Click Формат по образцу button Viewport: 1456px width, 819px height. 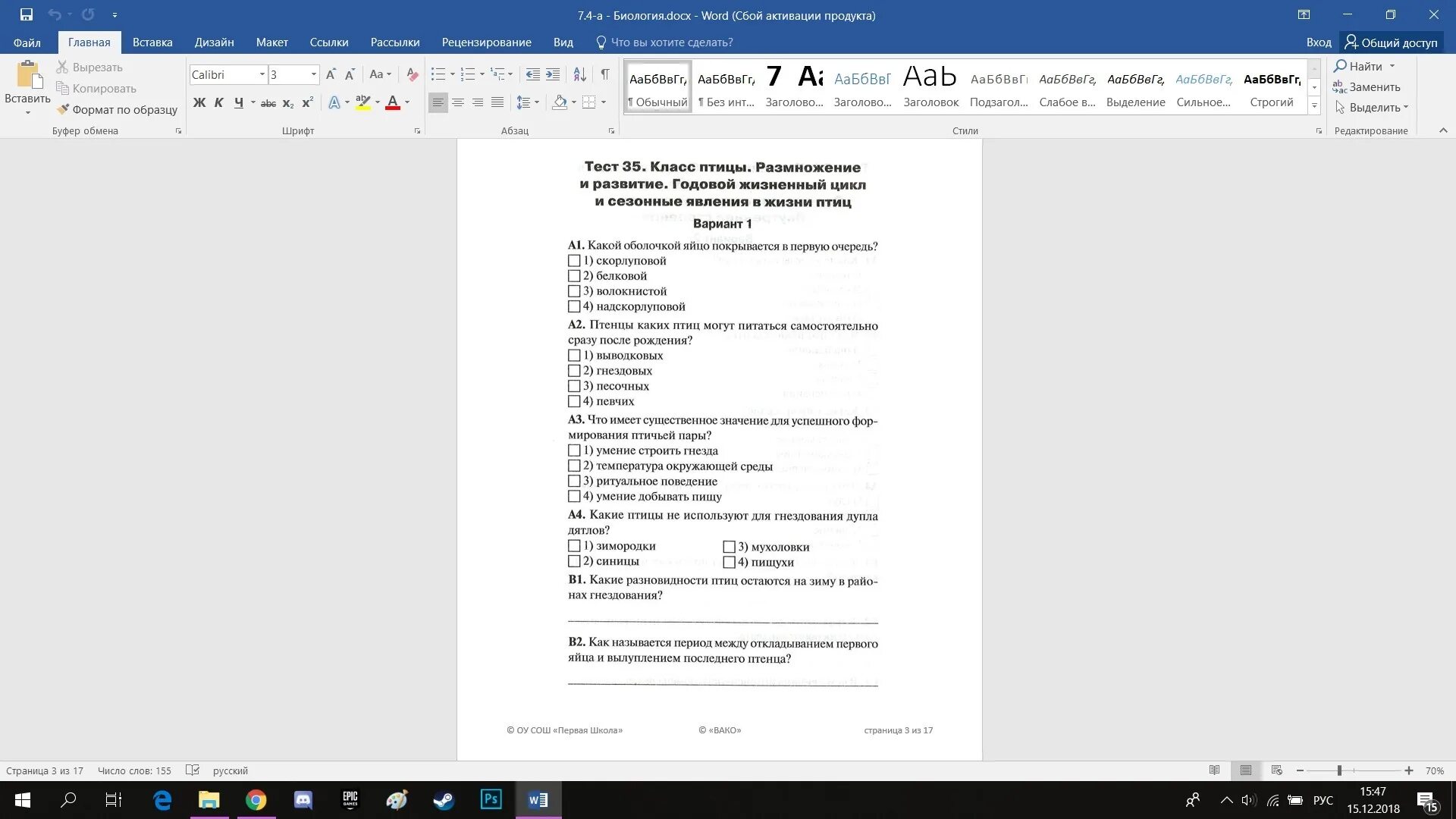pos(117,110)
